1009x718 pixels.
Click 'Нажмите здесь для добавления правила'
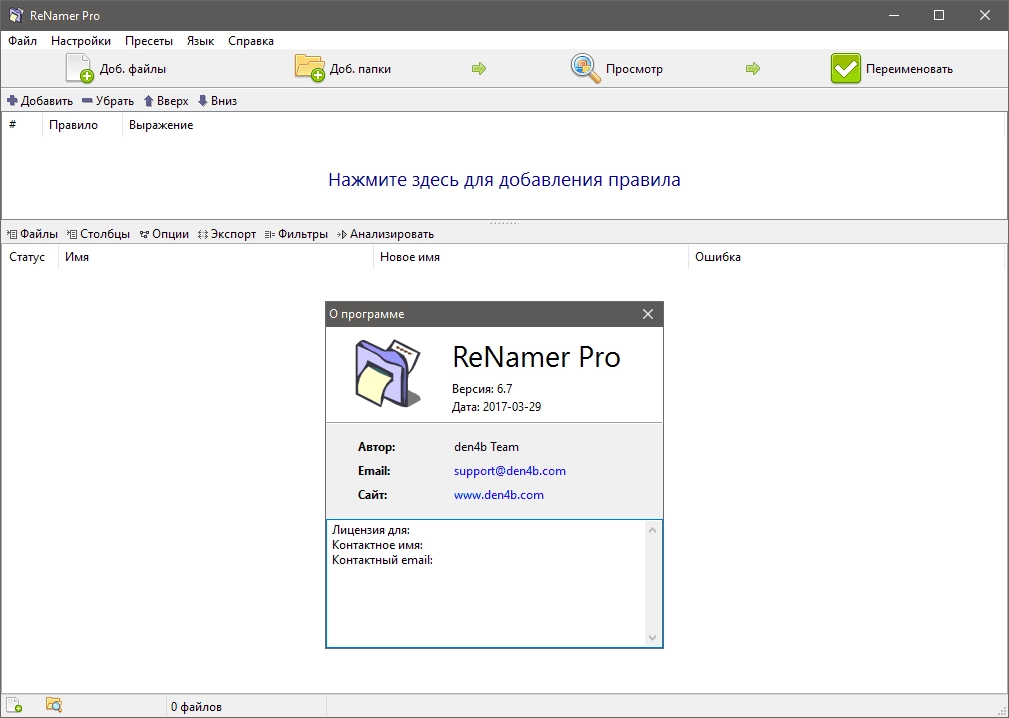(504, 180)
